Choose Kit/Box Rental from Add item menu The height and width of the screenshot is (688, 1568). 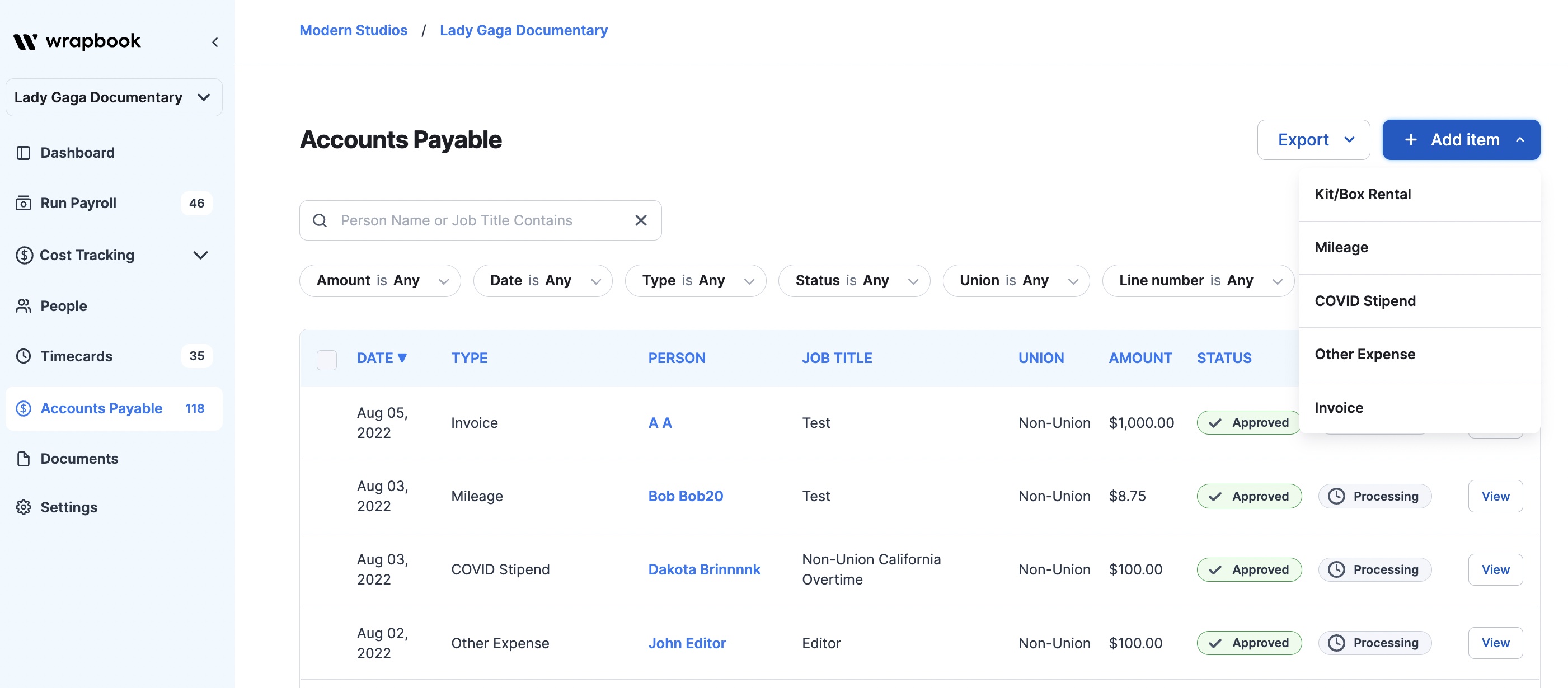click(1420, 194)
